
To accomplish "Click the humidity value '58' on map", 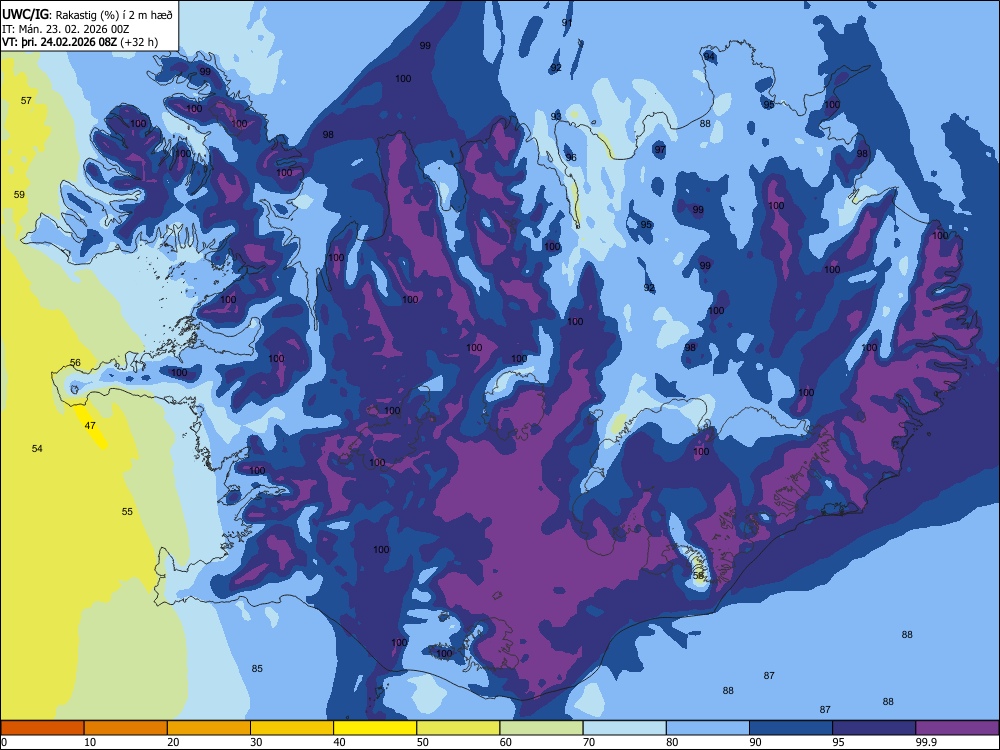I will coord(698,576).
